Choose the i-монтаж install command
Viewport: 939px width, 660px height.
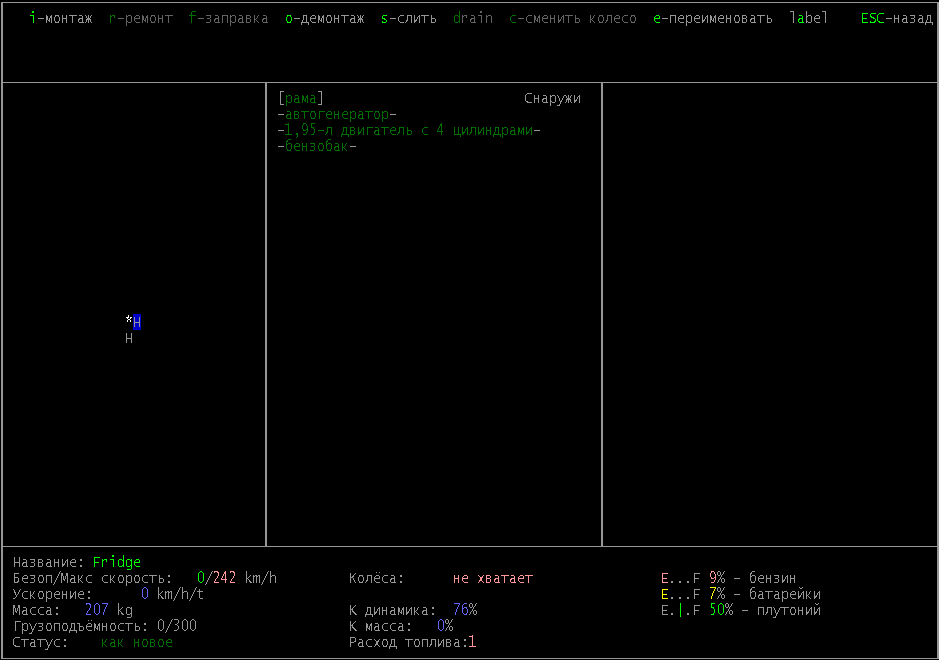61,19
